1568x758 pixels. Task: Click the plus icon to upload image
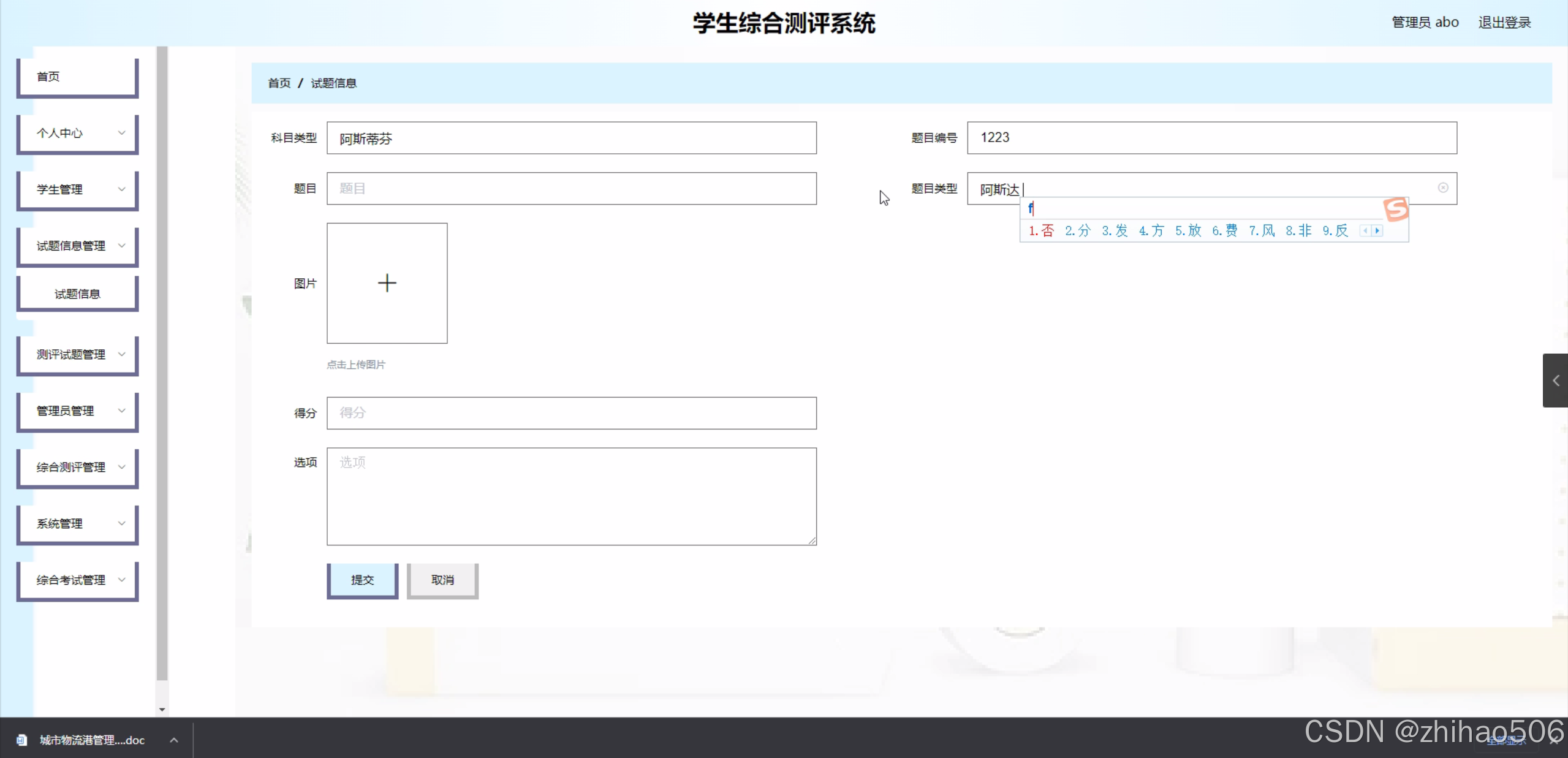point(387,283)
